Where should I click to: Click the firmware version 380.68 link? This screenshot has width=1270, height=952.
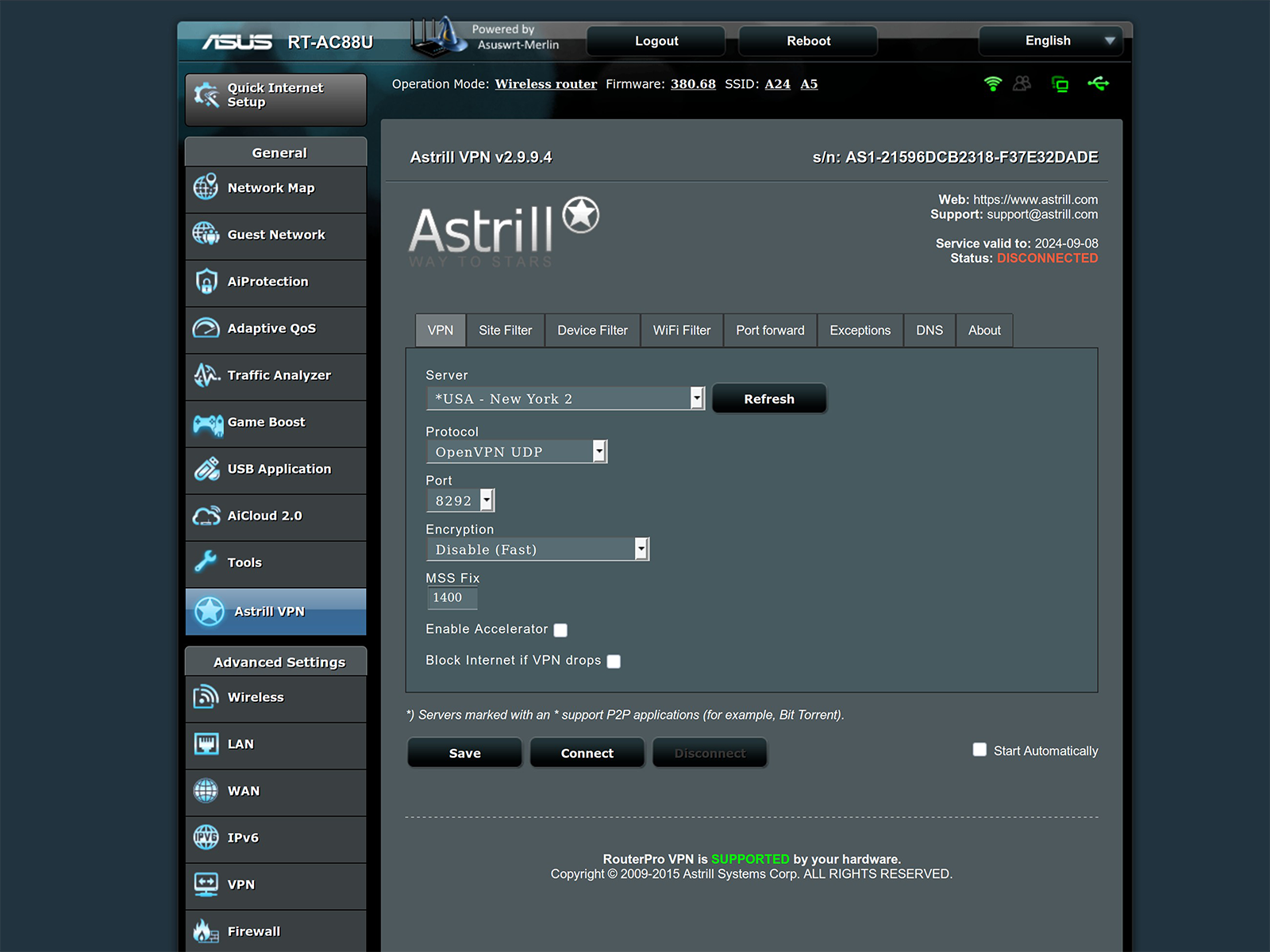693,84
